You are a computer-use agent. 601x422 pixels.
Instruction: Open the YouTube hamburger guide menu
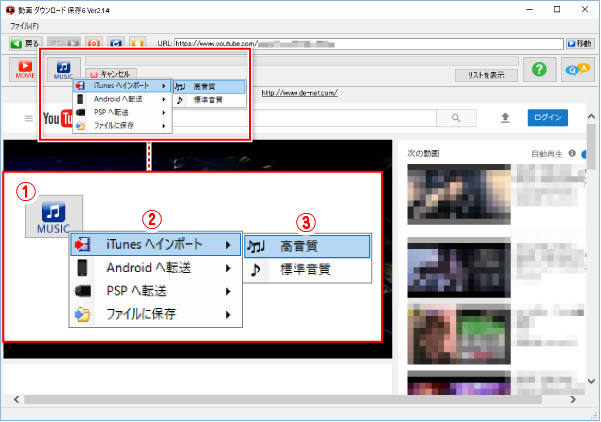coord(29,118)
